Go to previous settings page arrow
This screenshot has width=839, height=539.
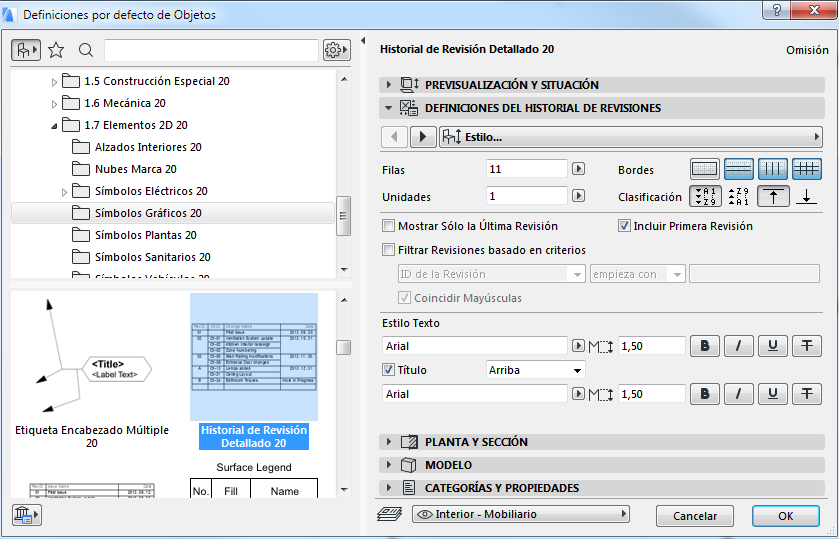click(395, 137)
